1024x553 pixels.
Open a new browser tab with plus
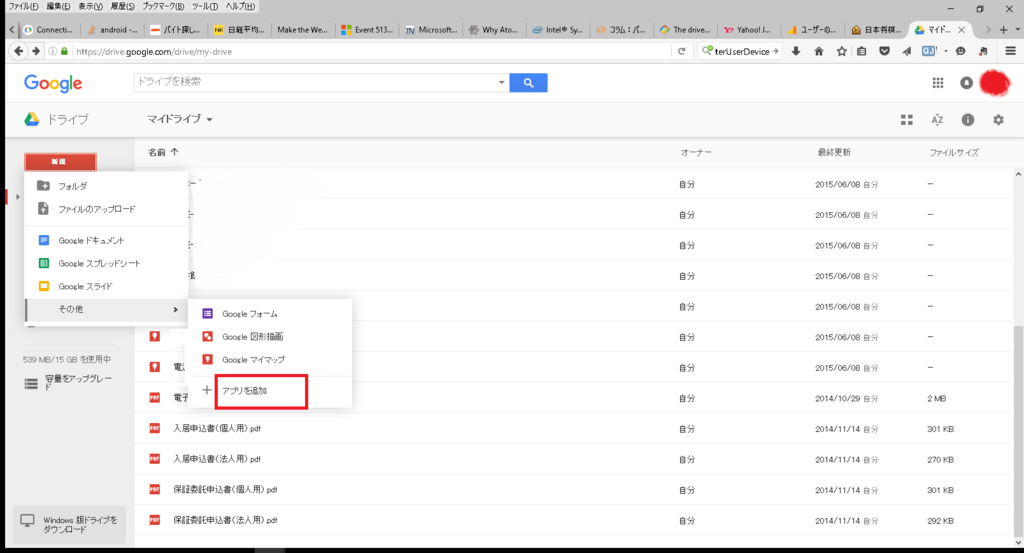(x=1003, y=29)
